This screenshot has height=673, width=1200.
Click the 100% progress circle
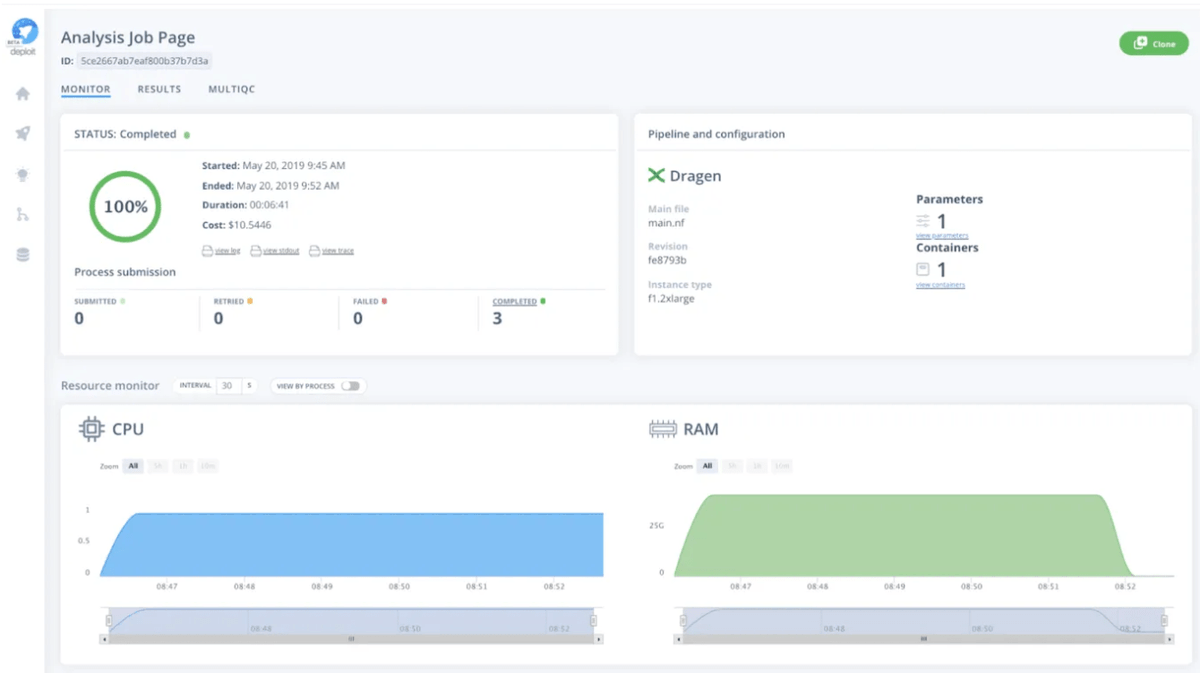tap(126, 207)
